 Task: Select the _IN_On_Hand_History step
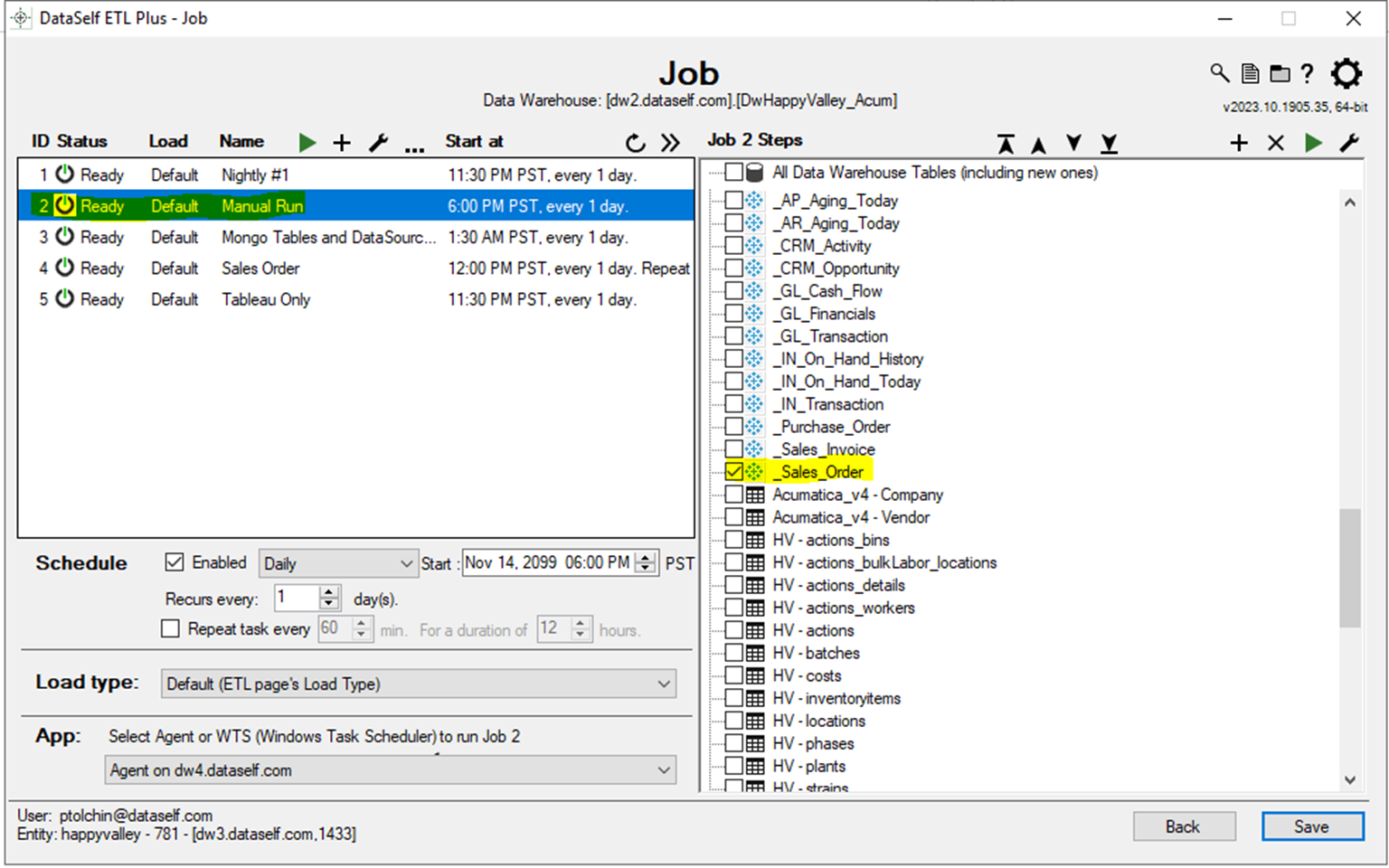(x=848, y=358)
